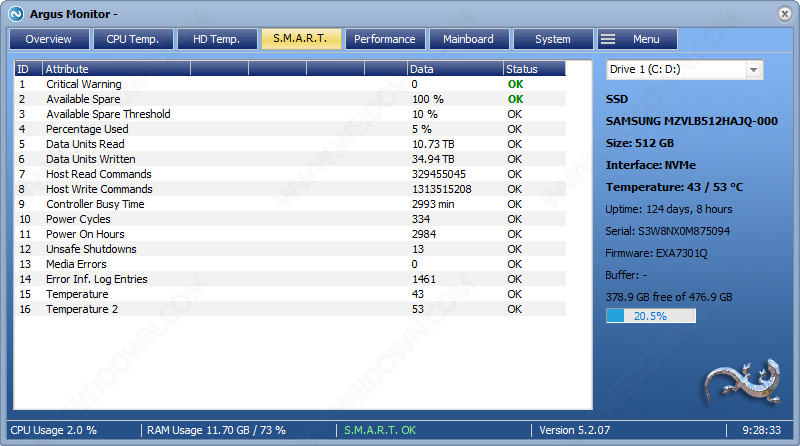The image size is (800, 446).
Task: Click the 329455045 data value
Action: [x=439, y=174]
